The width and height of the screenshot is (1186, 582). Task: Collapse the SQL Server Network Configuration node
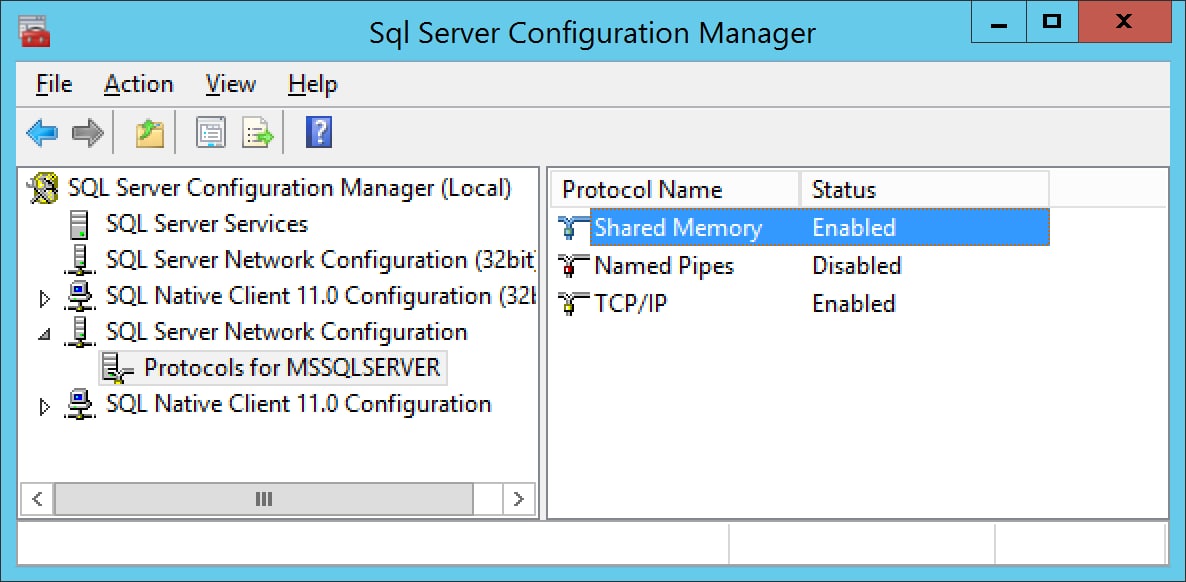tap(45, 334)
